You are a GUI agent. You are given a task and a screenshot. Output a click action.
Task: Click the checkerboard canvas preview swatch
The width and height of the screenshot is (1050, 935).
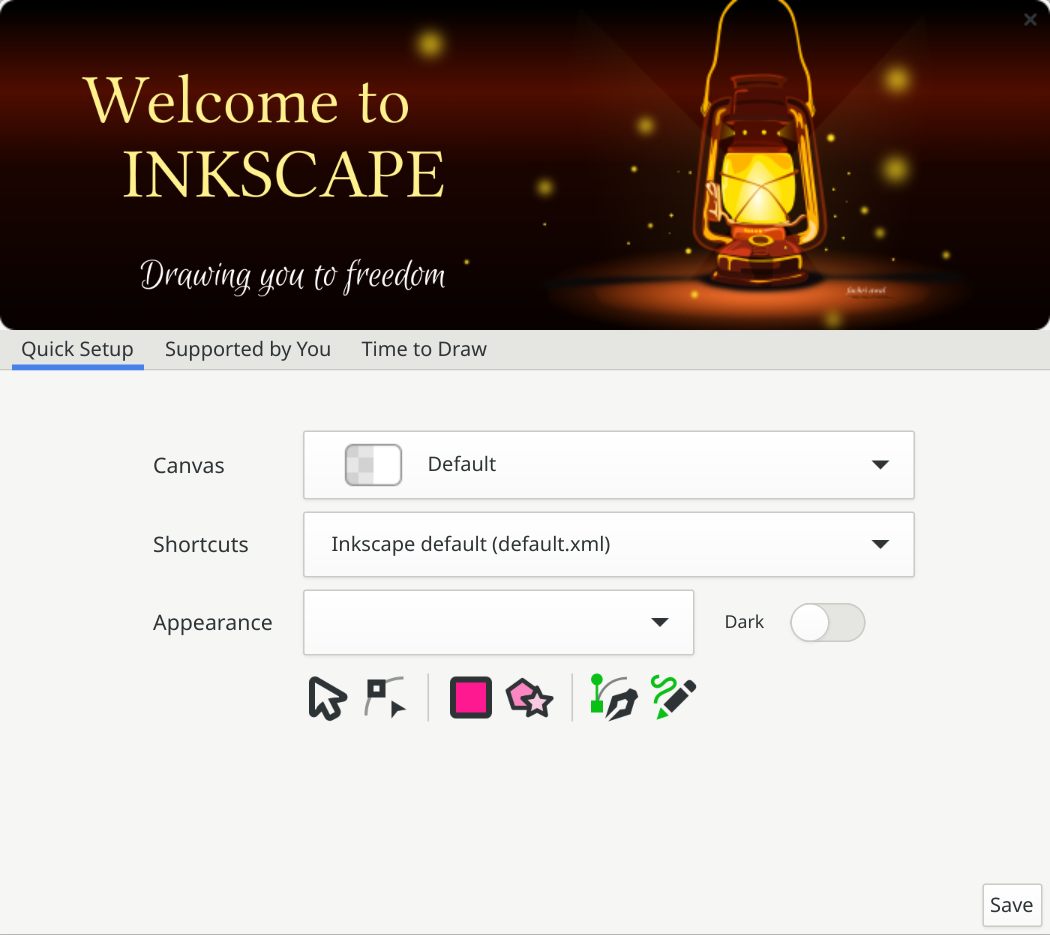(373, 465)
